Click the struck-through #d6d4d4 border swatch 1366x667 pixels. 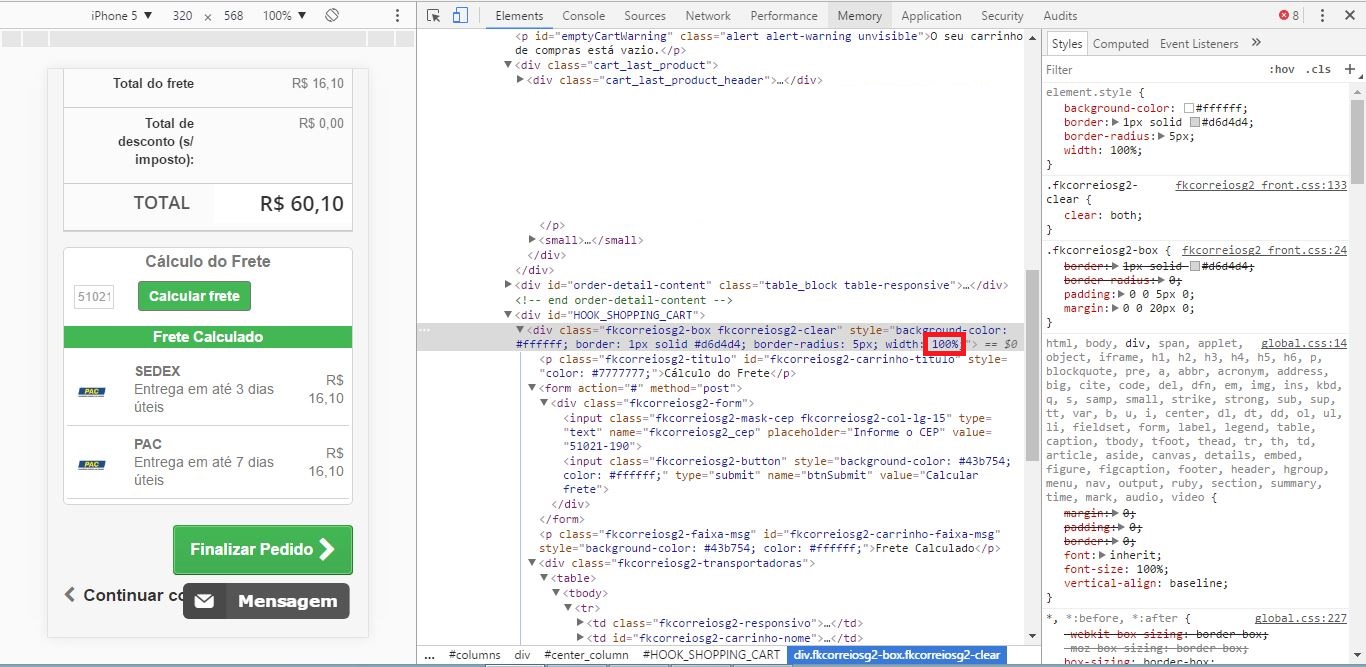(1195, 267)
